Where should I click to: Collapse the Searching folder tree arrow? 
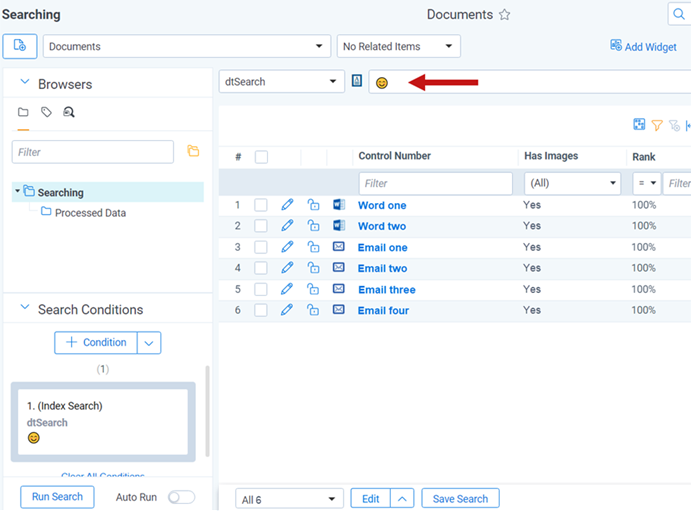tap(17, 191)
